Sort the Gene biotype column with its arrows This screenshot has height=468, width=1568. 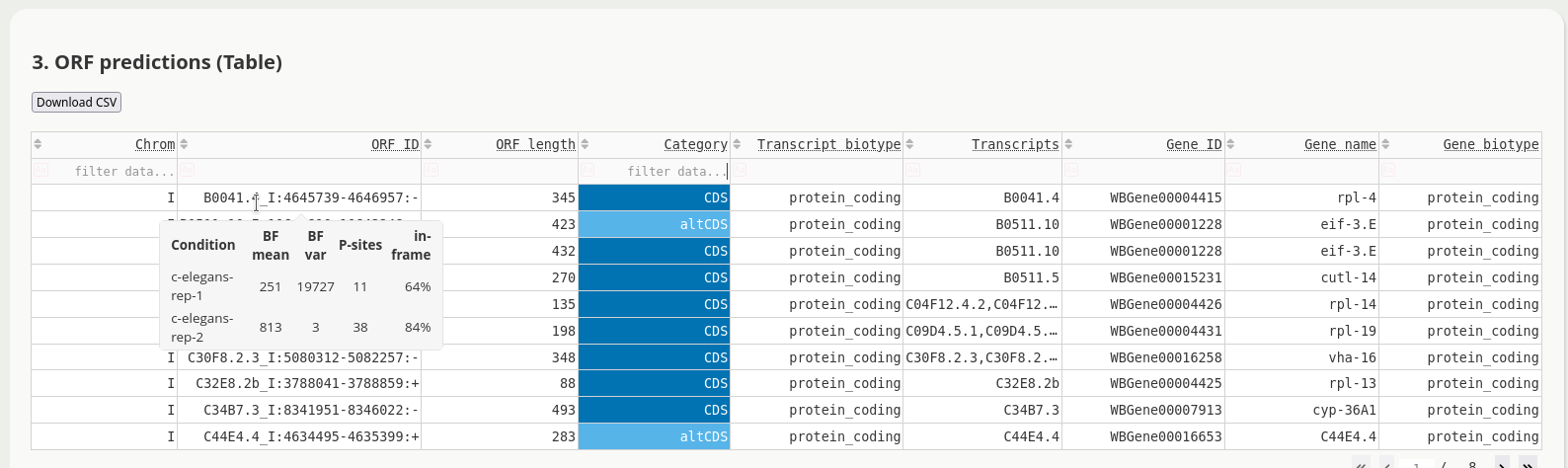click(x=1385, y=144)
